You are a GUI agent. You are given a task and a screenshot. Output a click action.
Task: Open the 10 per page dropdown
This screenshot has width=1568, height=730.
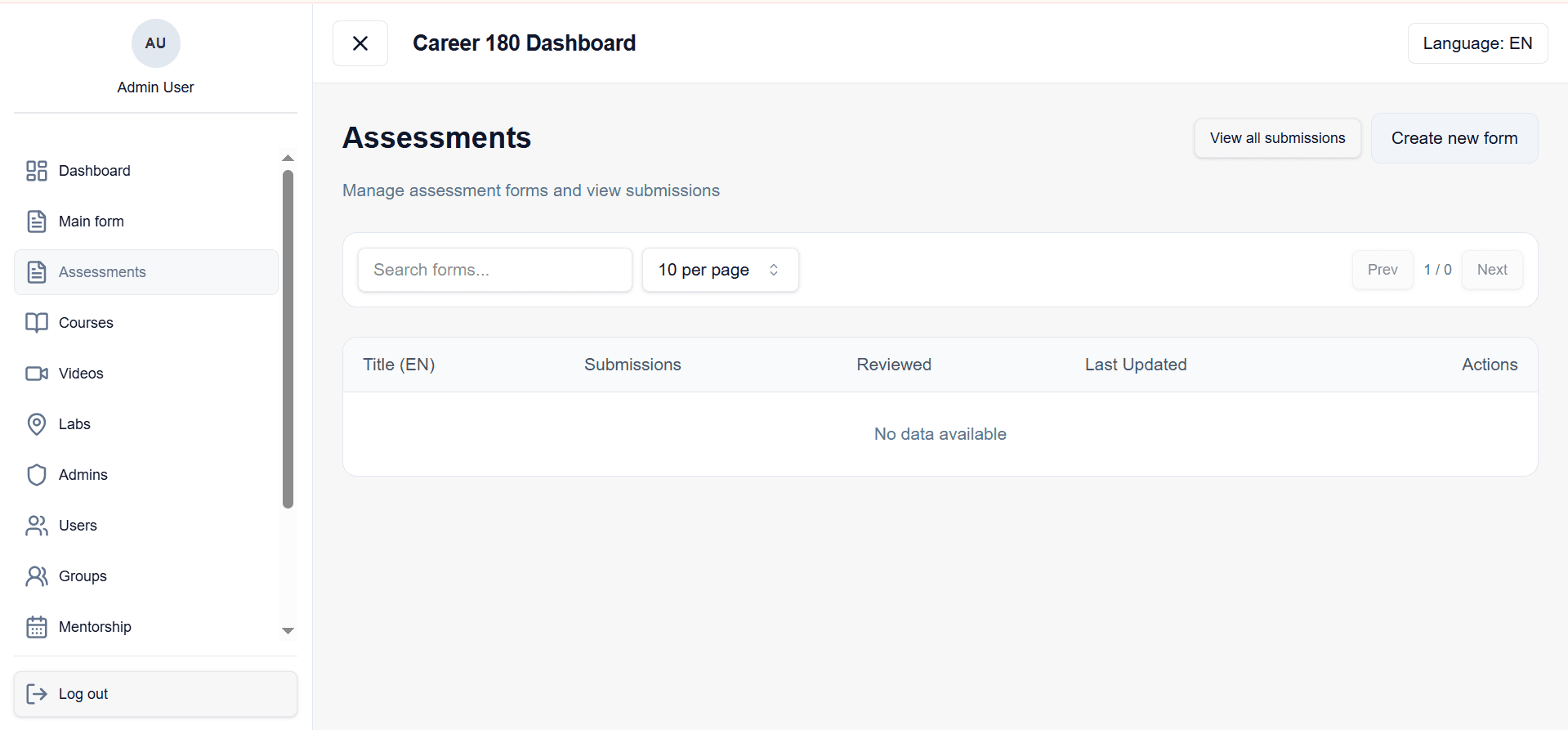click(720, 270)
